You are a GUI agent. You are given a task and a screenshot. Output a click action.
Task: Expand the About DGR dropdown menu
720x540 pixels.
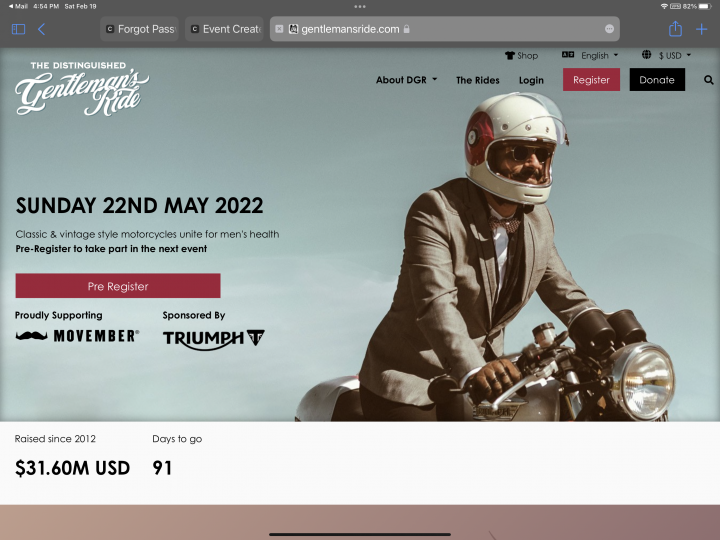point(406,80)
